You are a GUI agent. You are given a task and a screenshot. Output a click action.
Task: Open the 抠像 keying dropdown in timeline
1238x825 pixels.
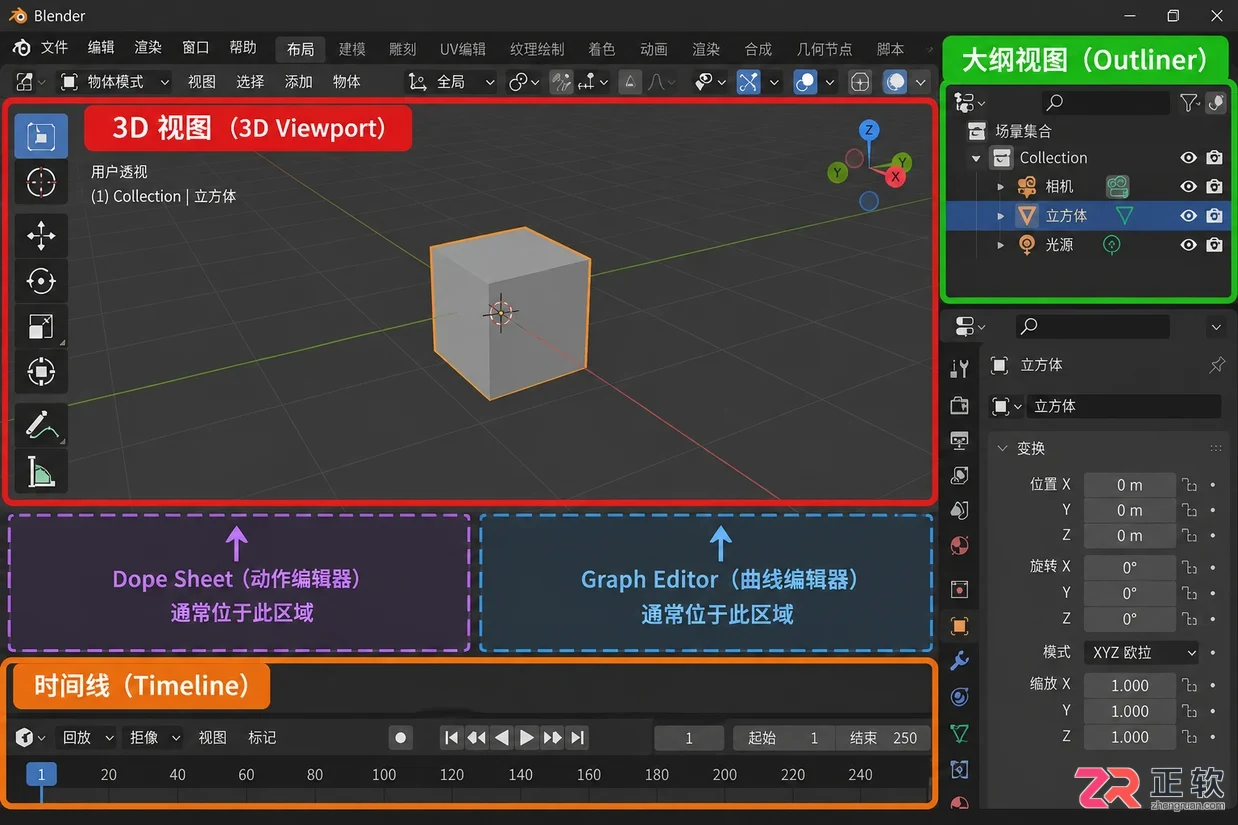pyautogui.click(x=154, y=738)
